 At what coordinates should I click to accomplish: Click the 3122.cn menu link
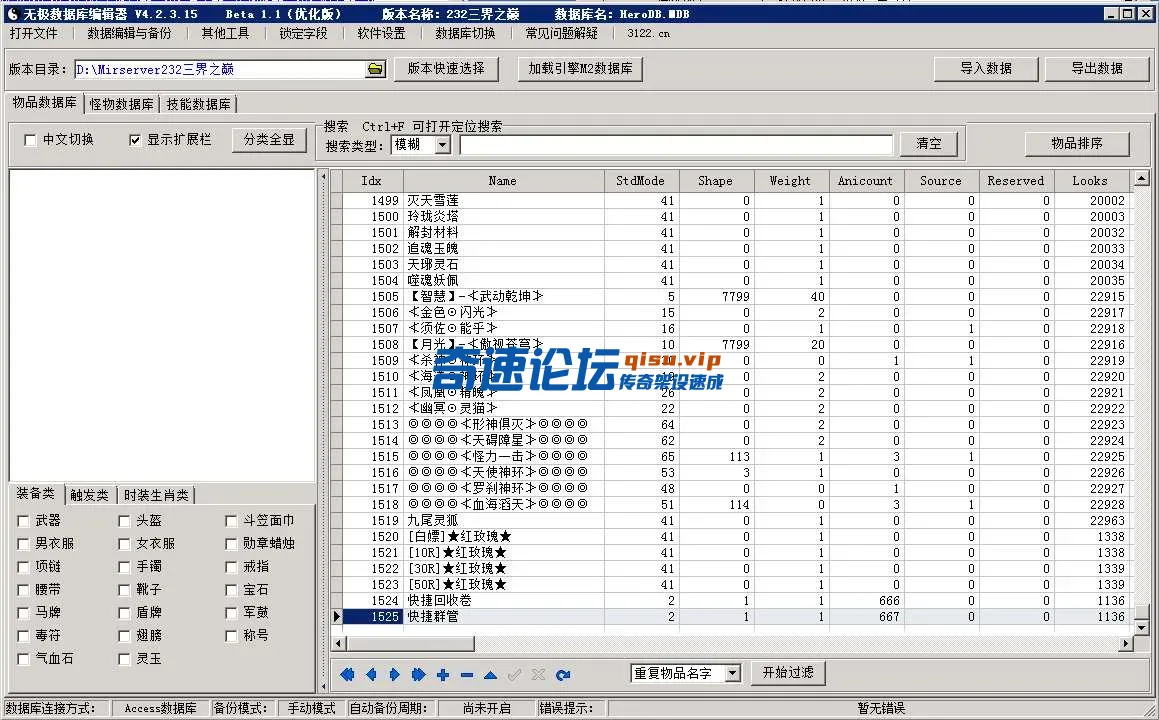648,33
